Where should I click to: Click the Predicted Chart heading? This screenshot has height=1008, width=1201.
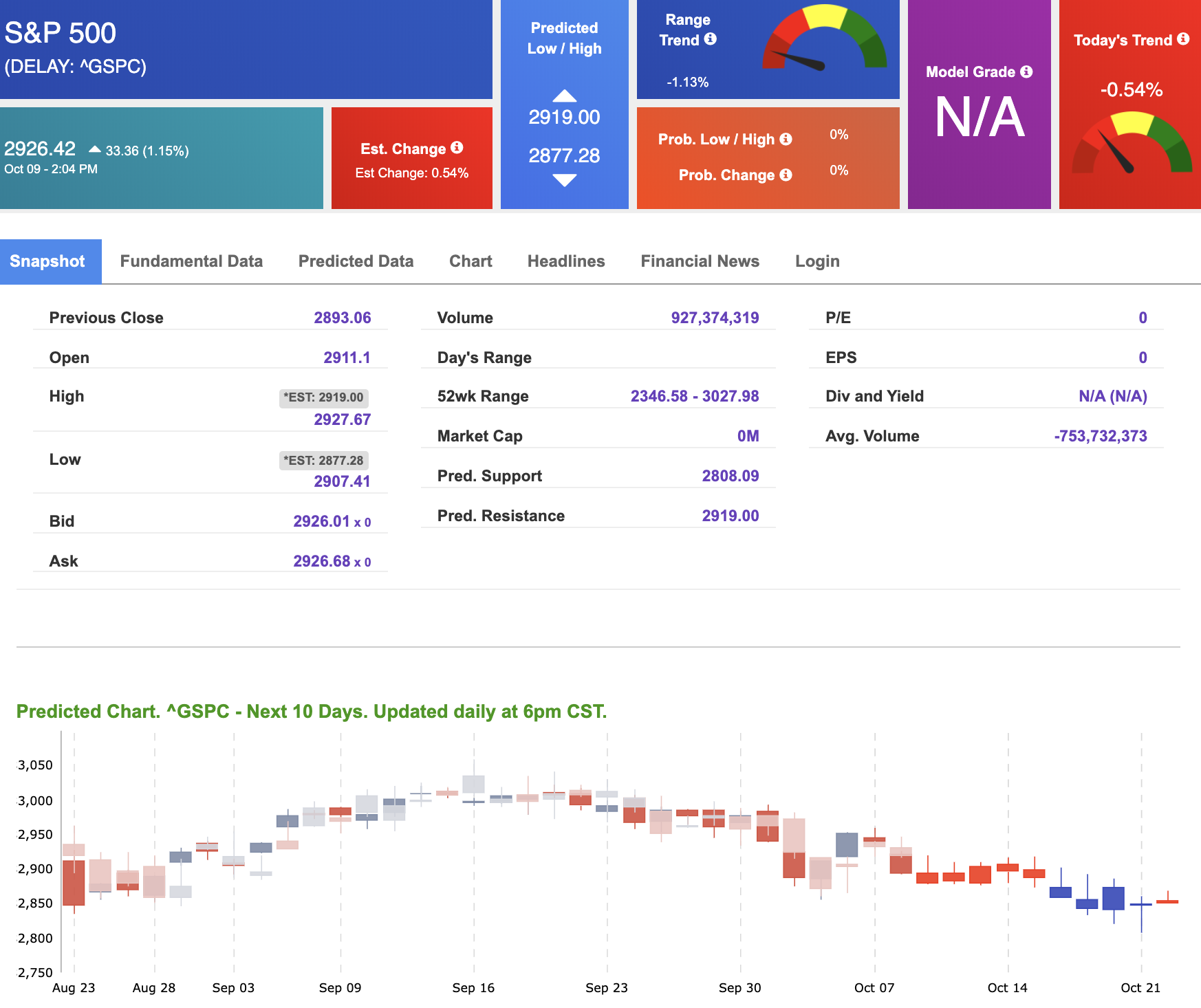[x=312, y=712]
